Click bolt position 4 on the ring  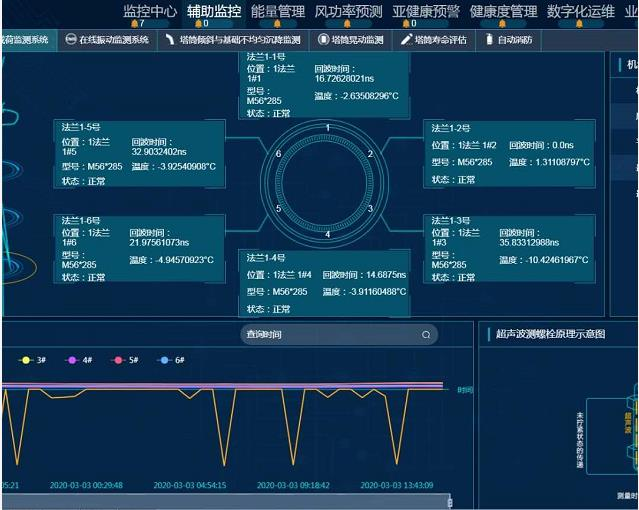tap(328, 234)
